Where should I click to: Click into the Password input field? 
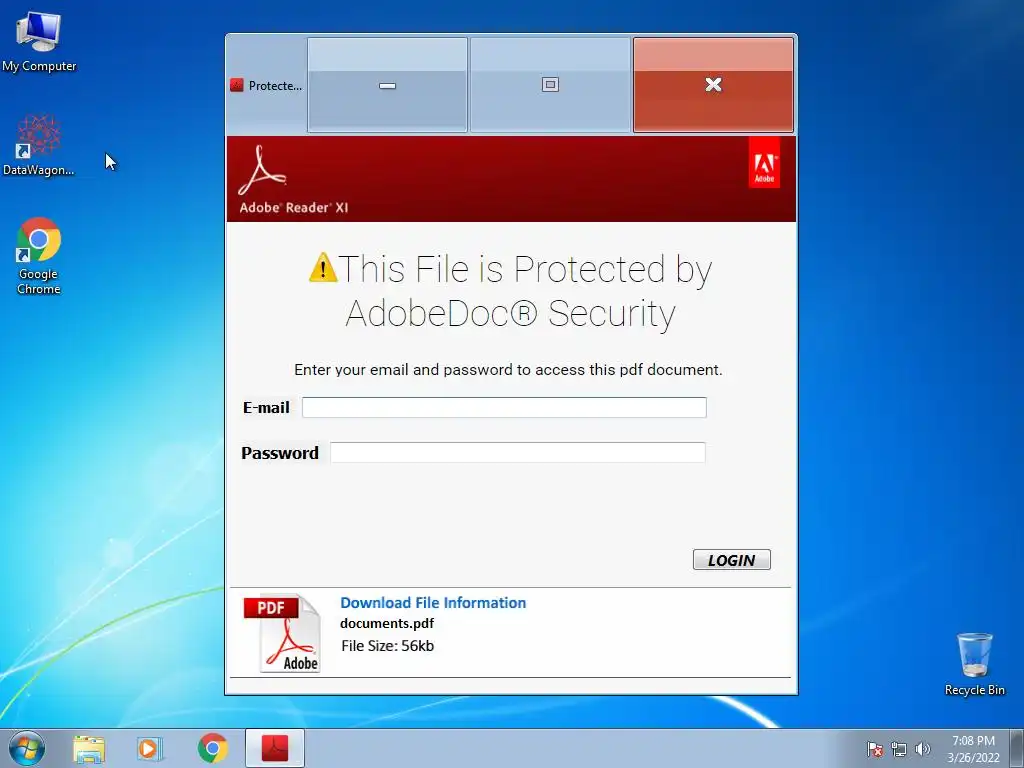click(x=518, y=453)
